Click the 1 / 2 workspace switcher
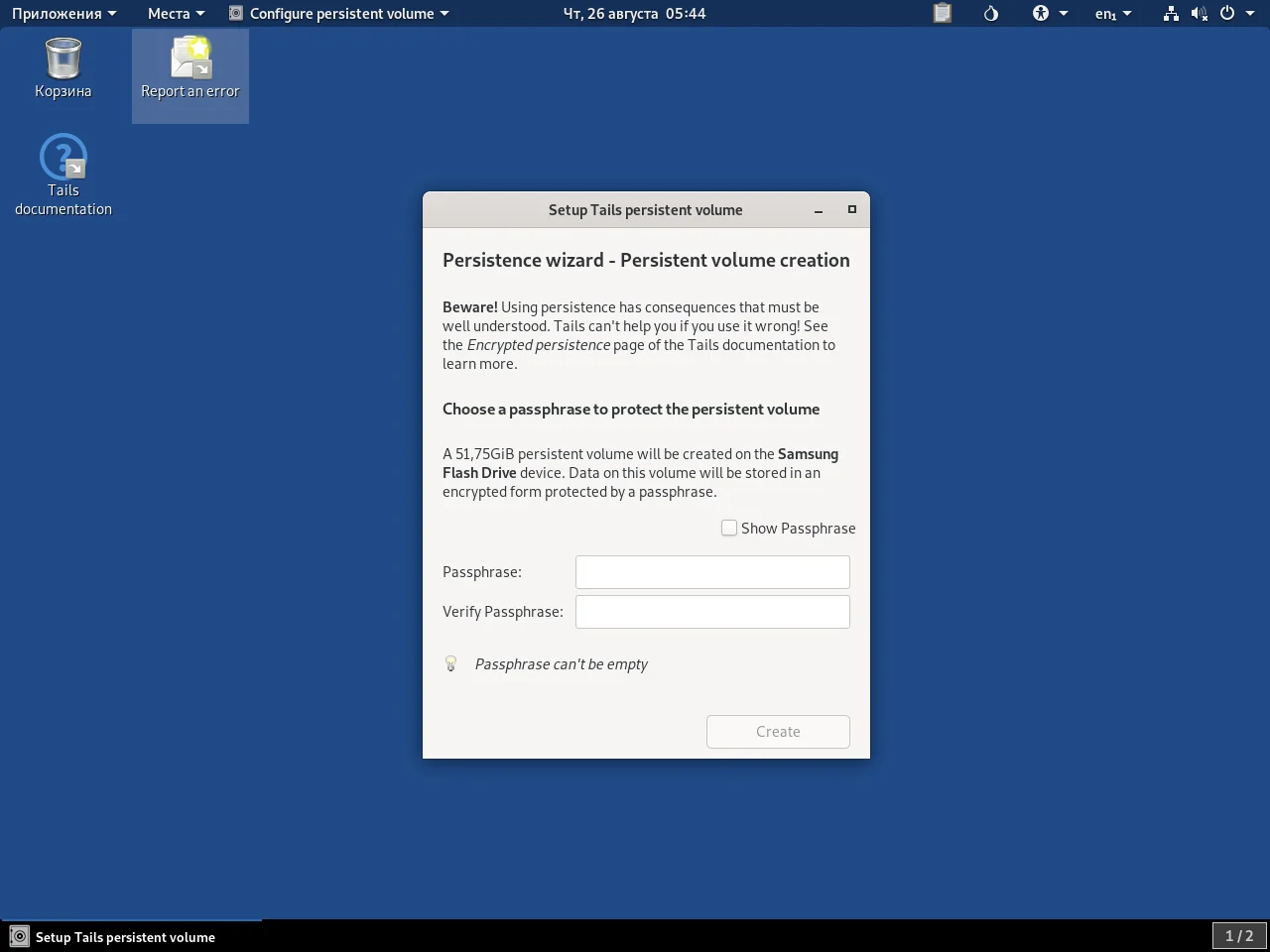 click(x=1238, y=936)
